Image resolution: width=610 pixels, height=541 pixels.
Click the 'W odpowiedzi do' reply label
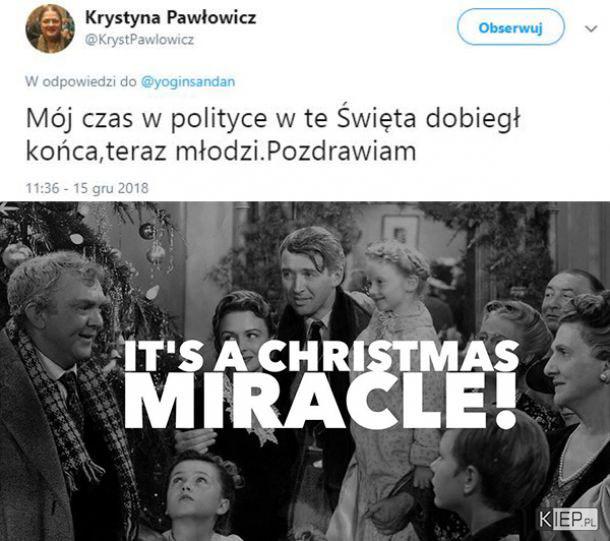pos(81,82)
